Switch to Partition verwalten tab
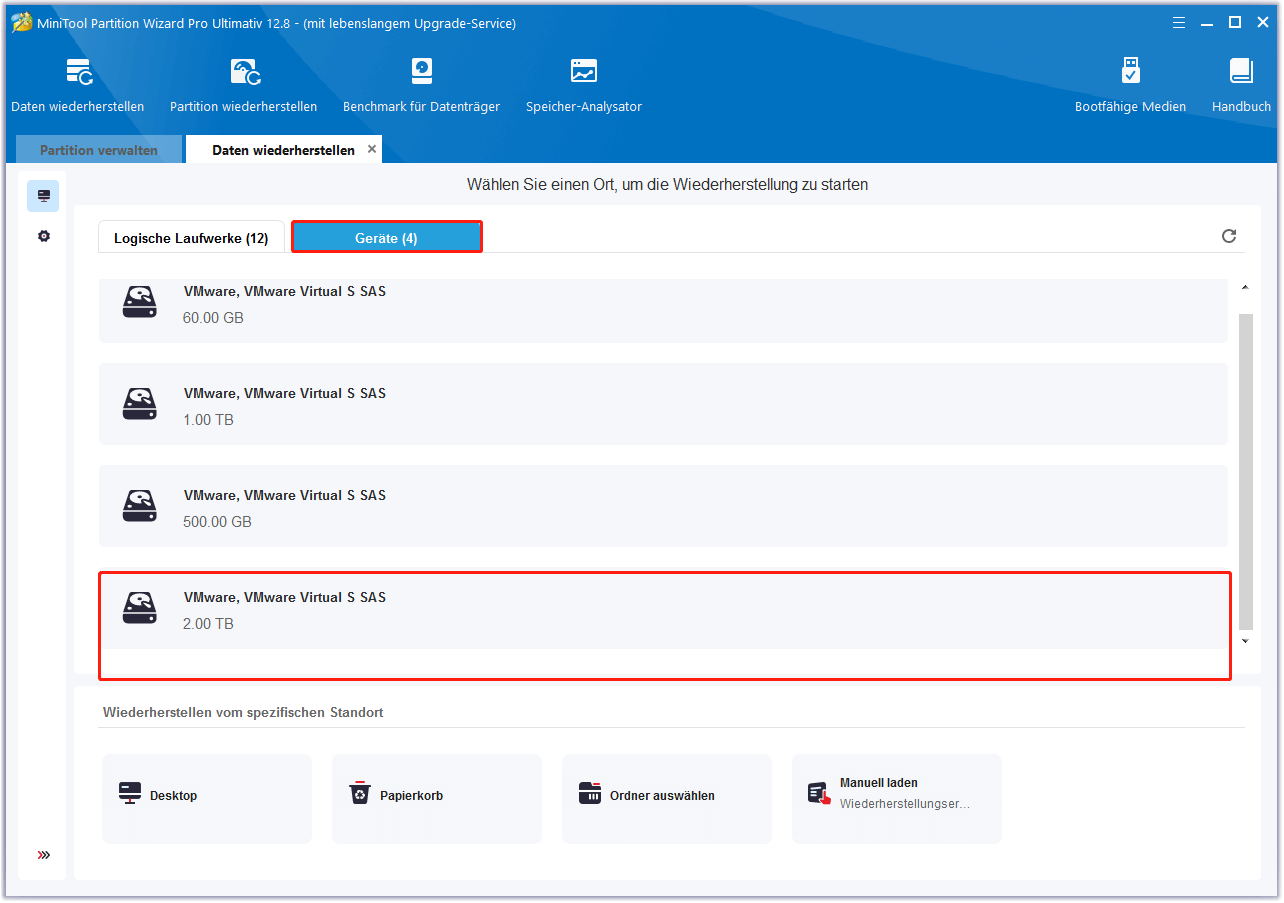 99,150
